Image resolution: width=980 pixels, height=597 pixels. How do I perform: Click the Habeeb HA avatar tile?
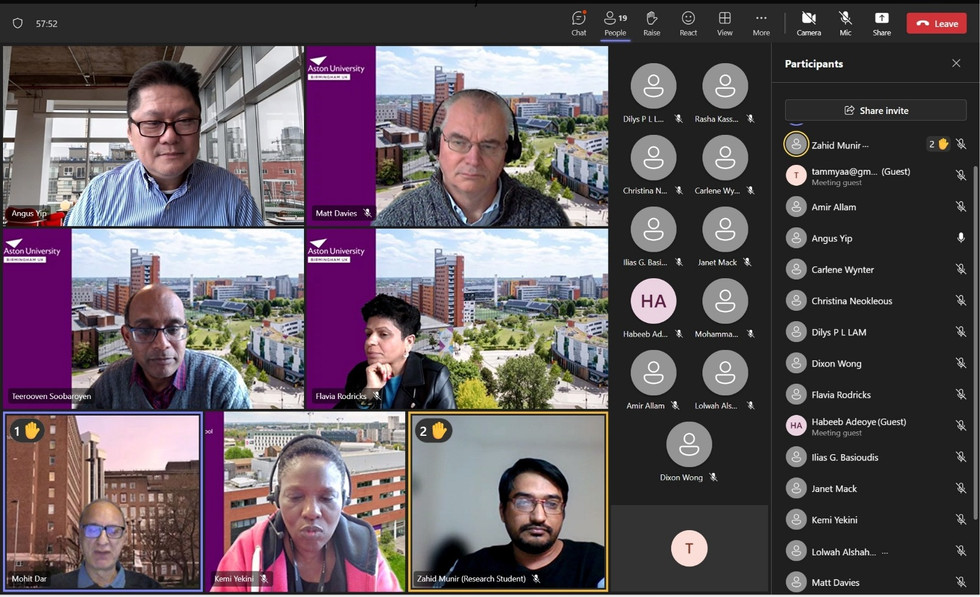tap(653, 301)
